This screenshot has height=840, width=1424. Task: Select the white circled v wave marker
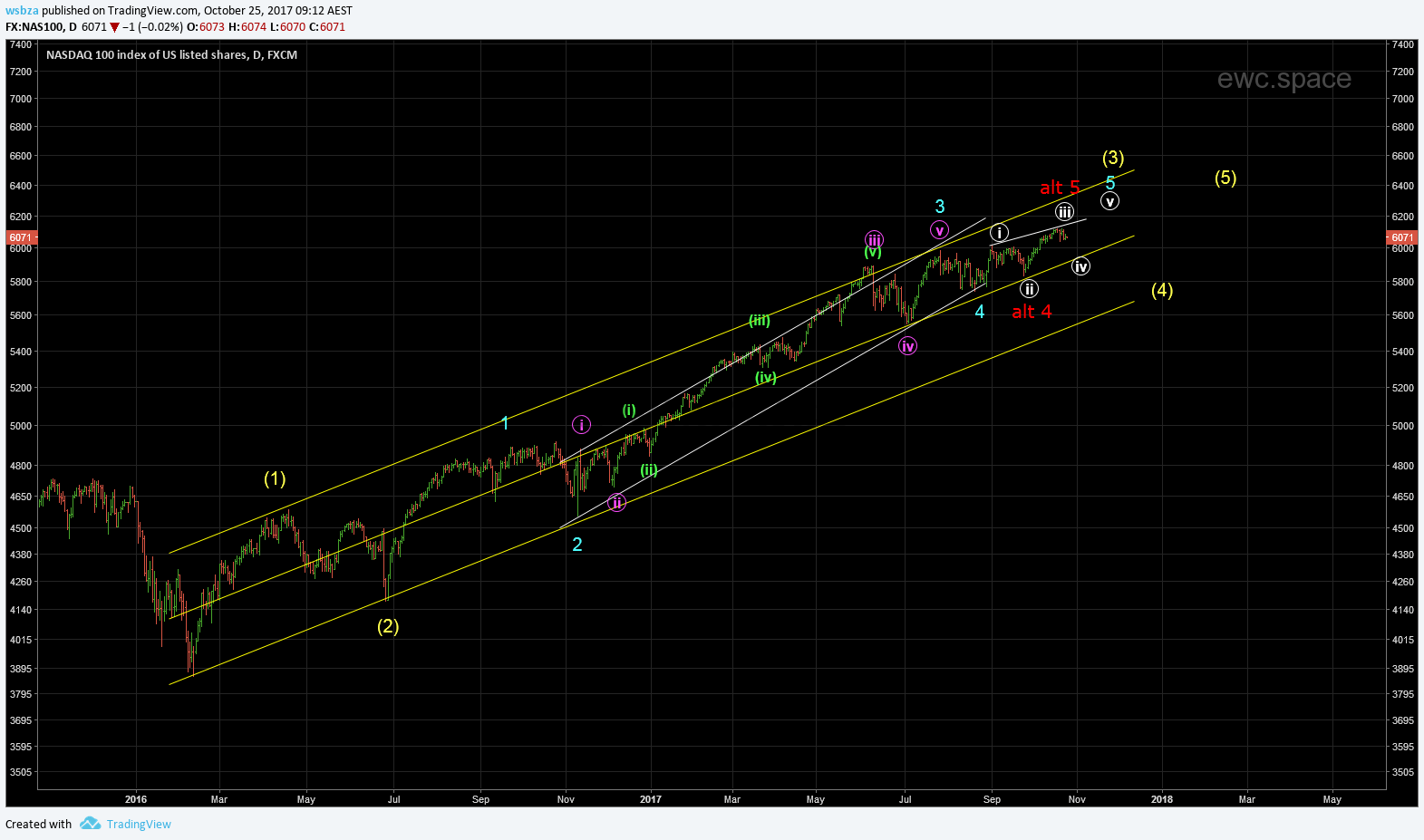pos(1109,201)
